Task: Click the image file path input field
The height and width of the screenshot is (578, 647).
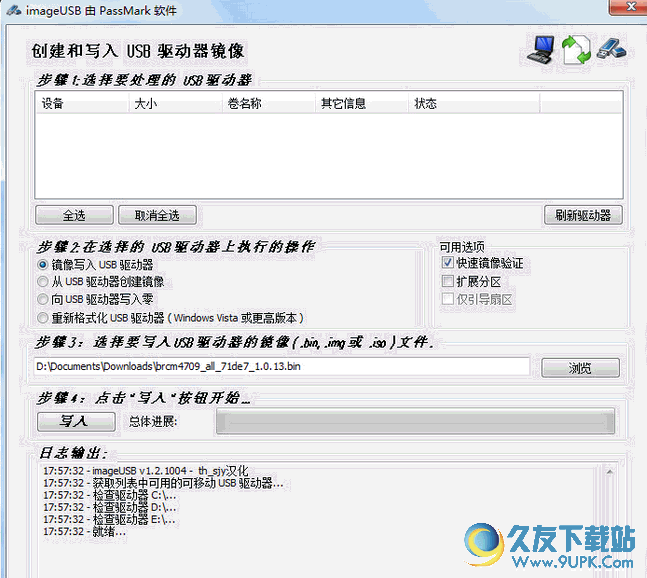Action: (282, 366)
